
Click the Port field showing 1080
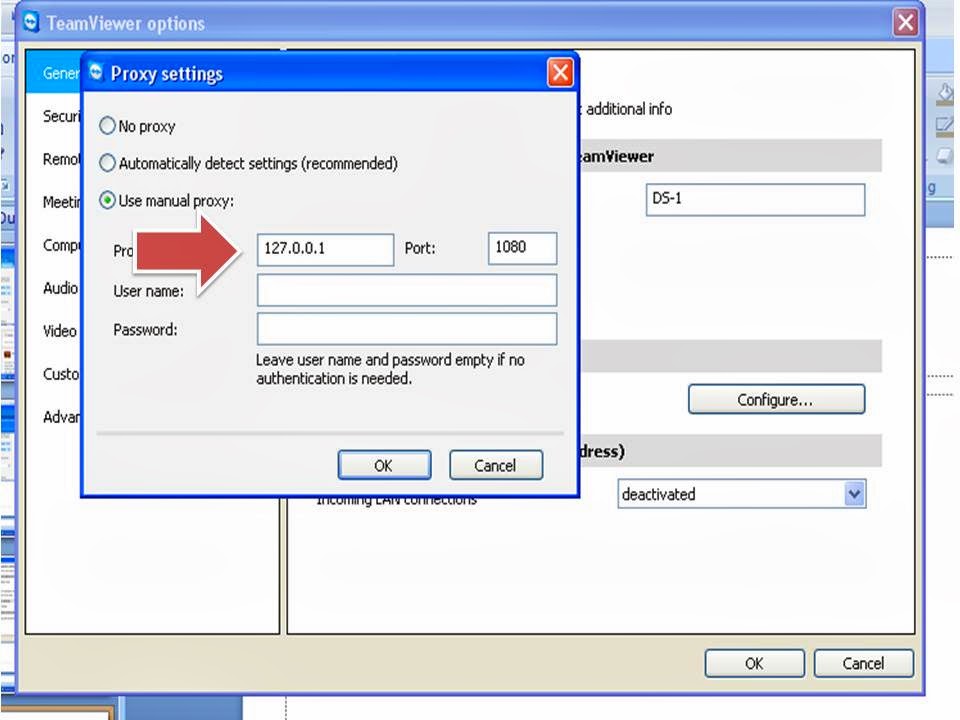pyautogui.click(x=522, y=248)
